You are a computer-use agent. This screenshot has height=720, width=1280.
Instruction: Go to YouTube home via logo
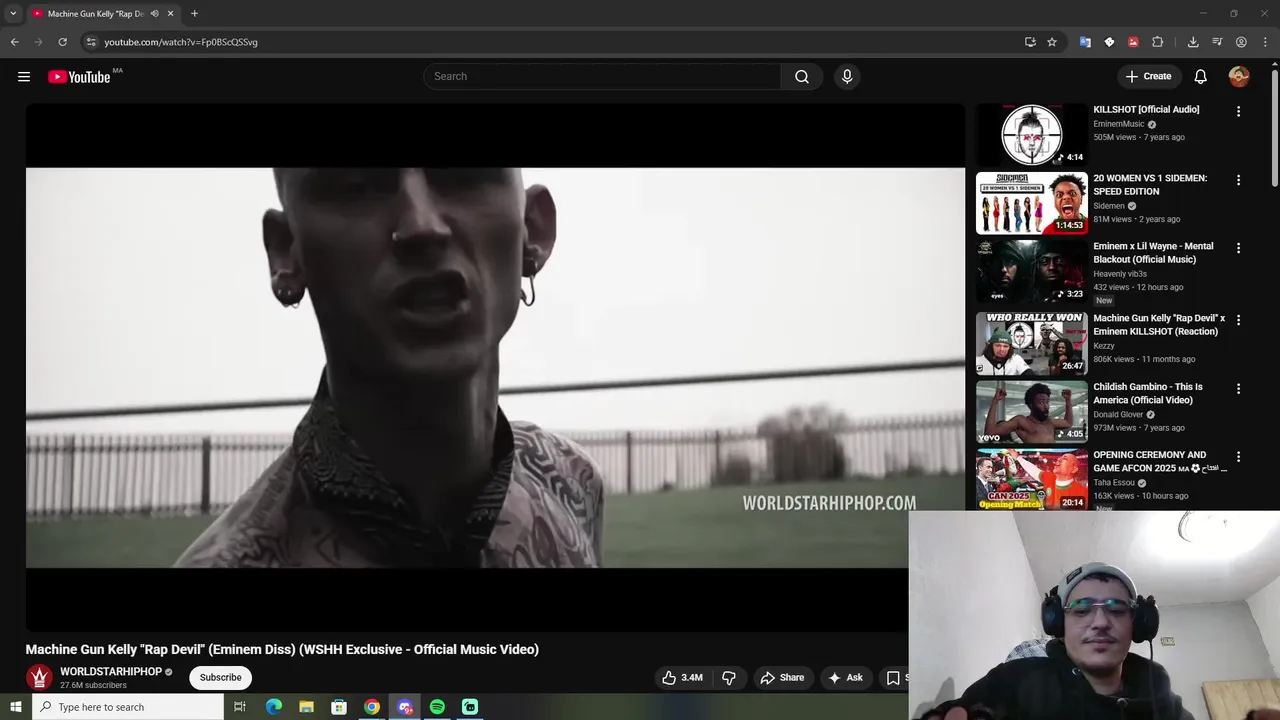[x=79, y=77]
